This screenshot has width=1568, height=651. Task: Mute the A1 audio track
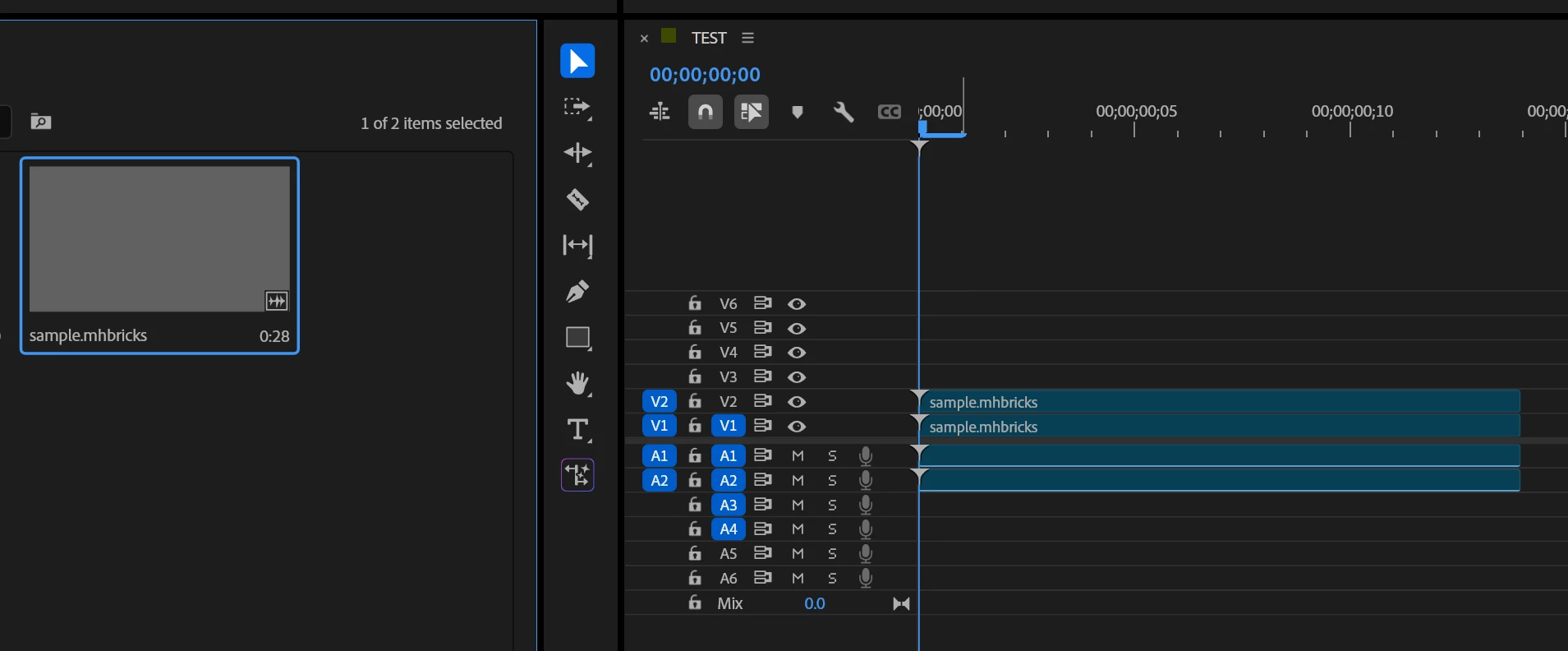798,455
